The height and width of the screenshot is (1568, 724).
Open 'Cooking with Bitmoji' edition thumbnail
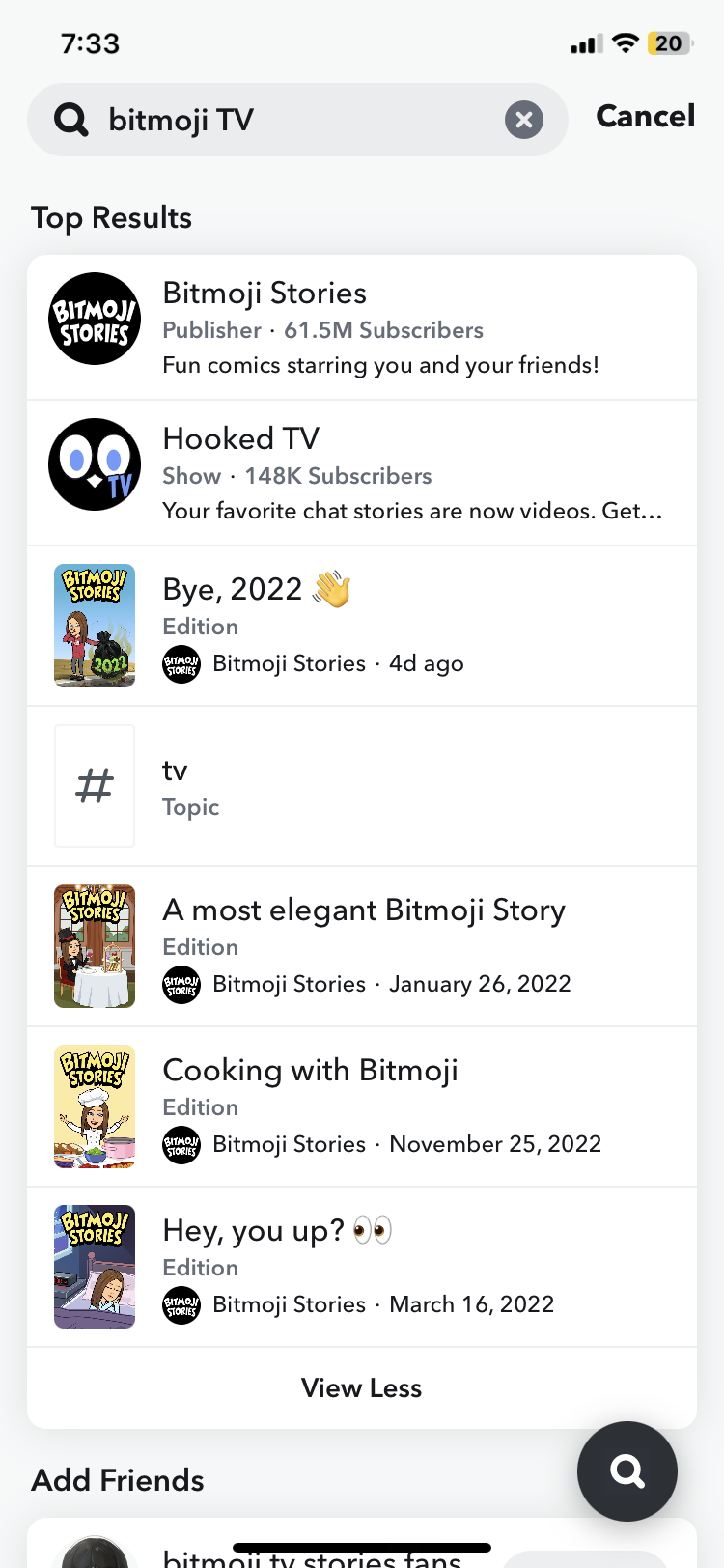coord(95,1106)
